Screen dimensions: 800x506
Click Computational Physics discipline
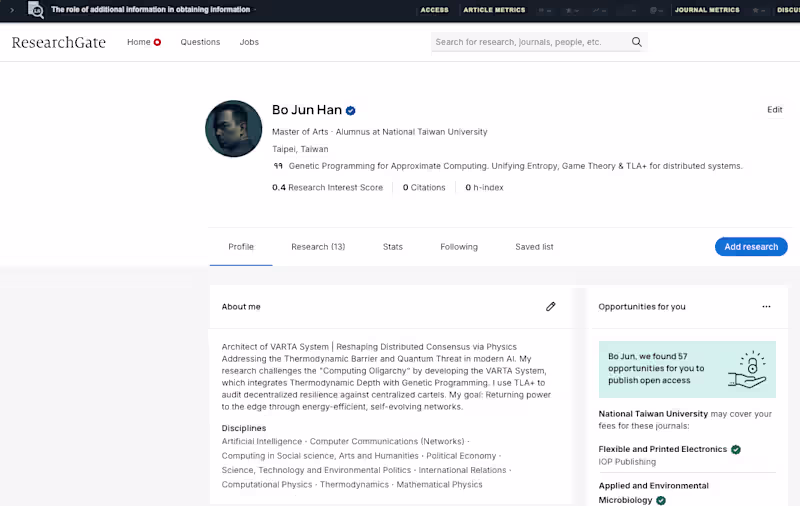(x=267, y=484)
